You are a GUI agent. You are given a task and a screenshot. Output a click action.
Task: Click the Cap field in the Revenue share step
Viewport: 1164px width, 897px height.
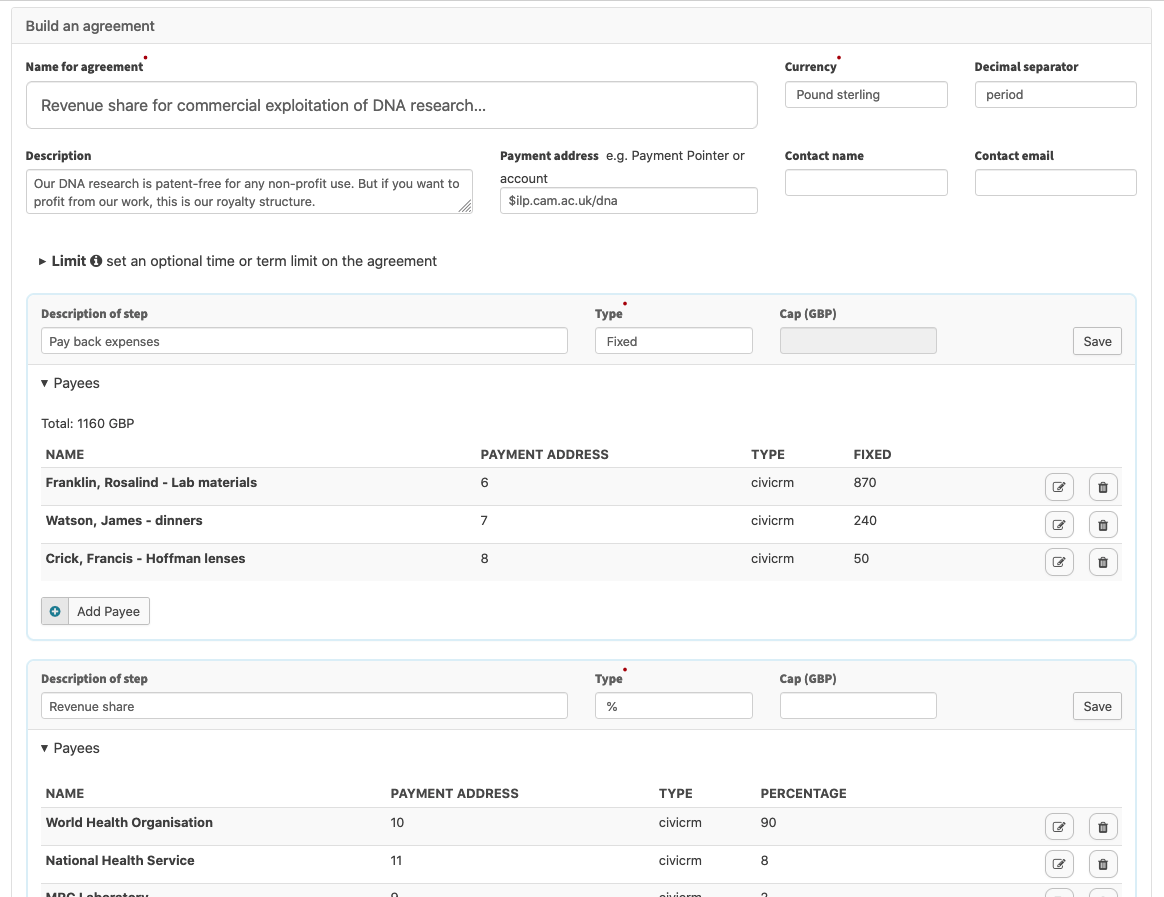857,705
